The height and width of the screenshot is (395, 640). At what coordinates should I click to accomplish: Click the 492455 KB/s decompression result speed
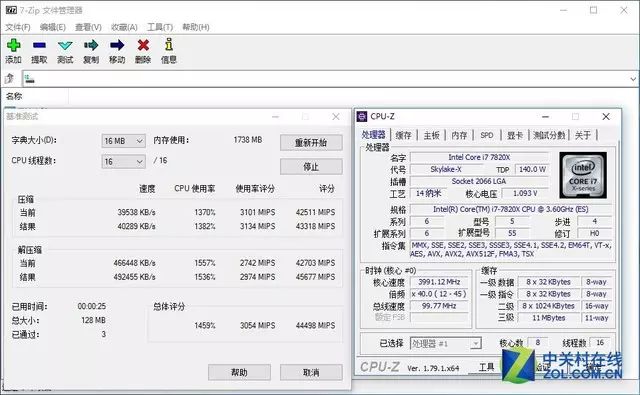click(134, 277)
